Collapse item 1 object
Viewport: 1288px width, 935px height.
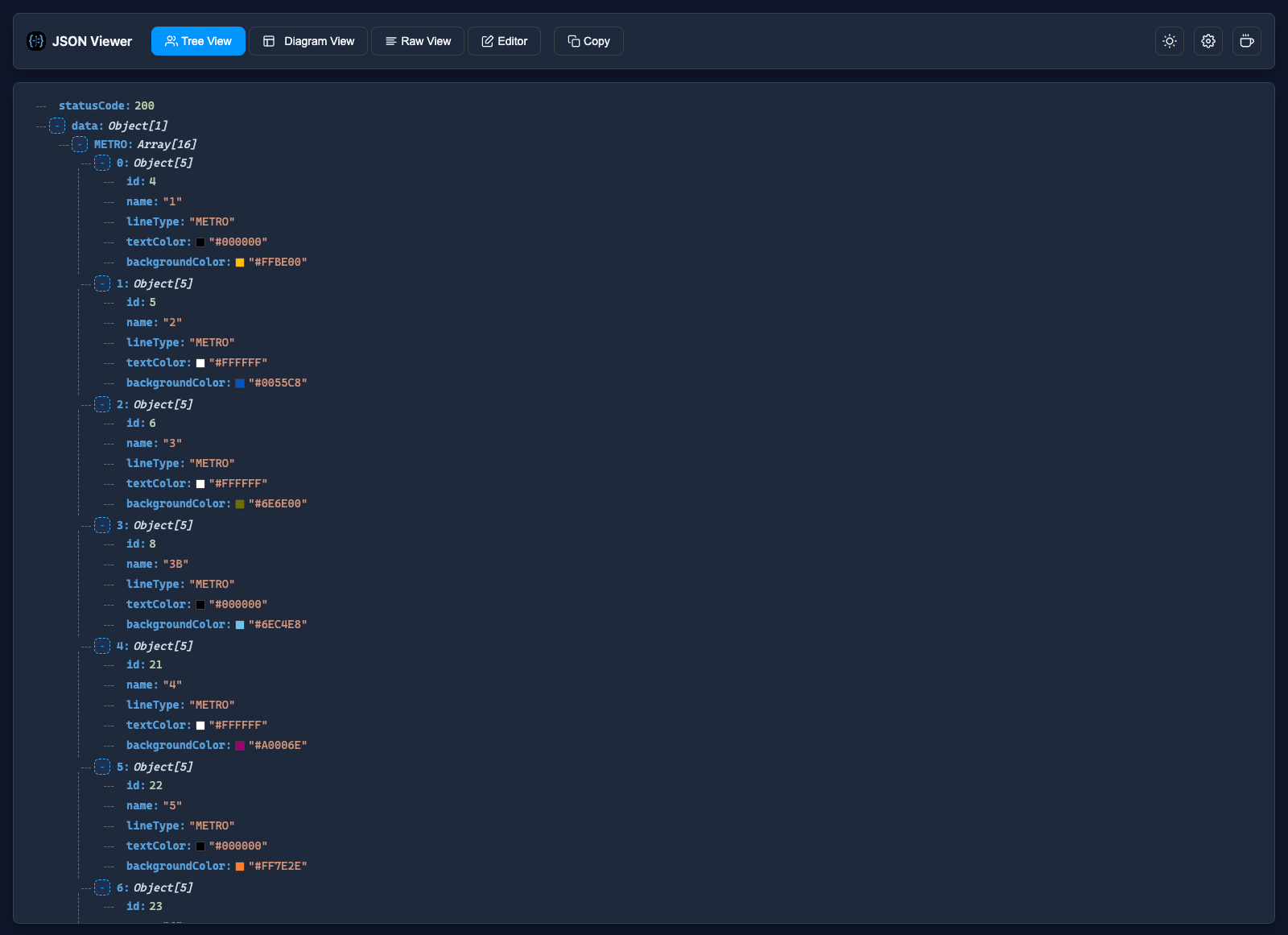click(x=102, y=283)
